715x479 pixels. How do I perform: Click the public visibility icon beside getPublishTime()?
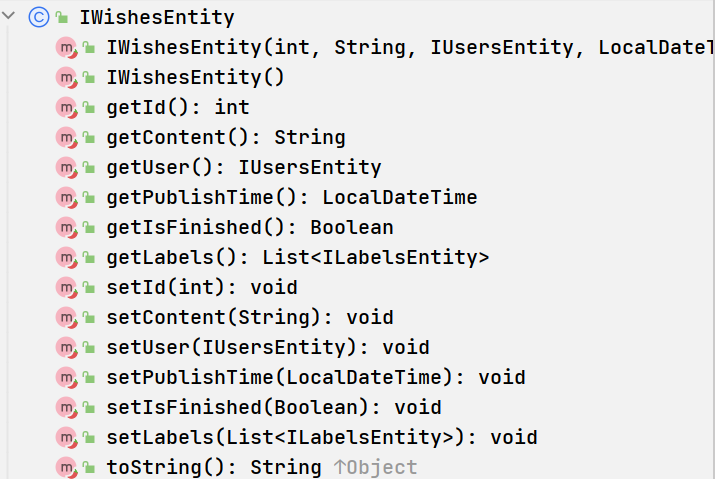[x=88, y=198]
